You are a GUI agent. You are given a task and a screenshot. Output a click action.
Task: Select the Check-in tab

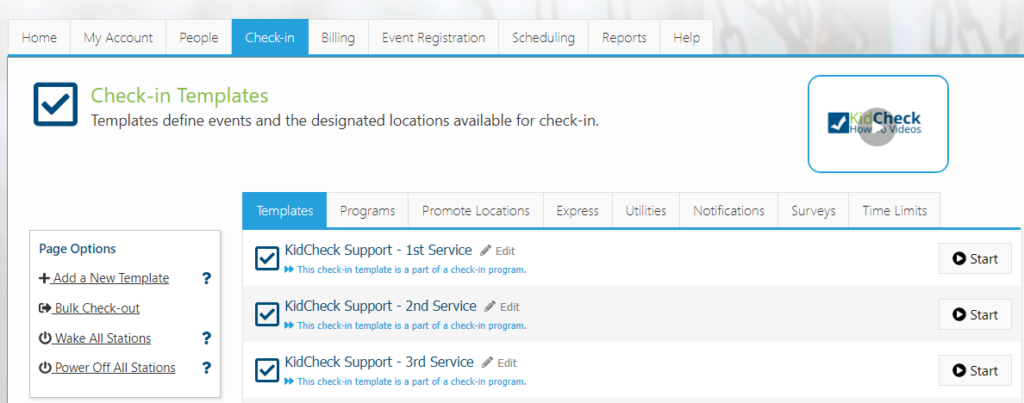pos(270,38)
